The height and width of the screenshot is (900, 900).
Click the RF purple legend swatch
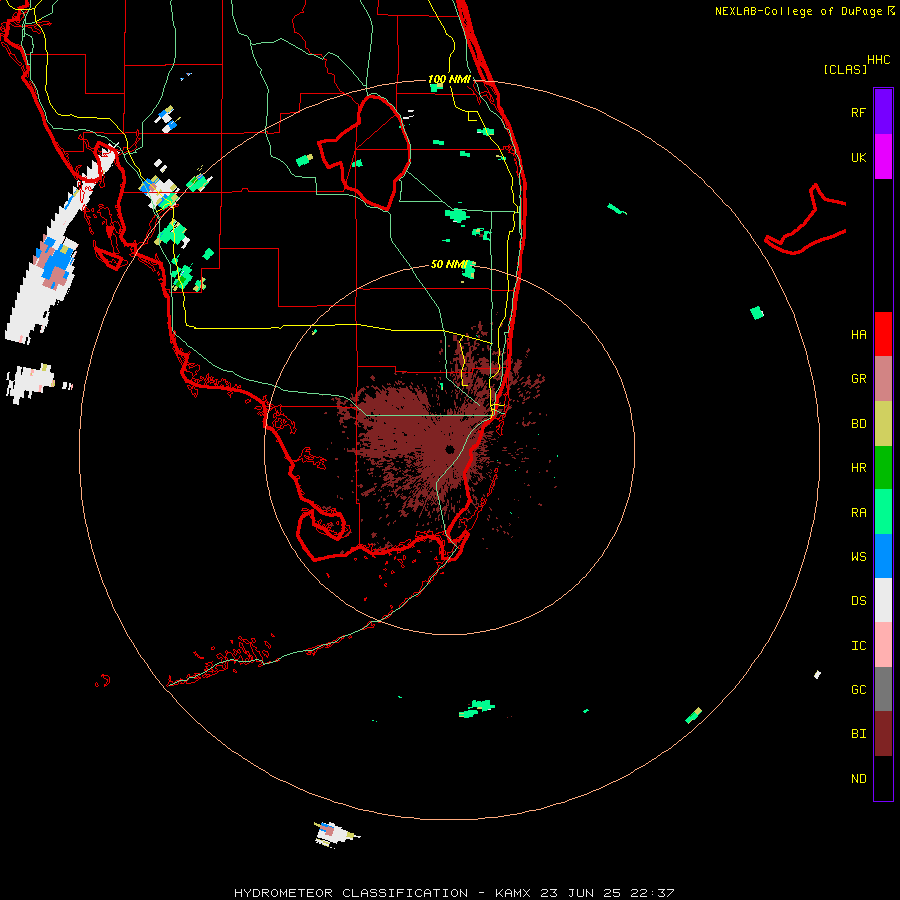[883, 112]
